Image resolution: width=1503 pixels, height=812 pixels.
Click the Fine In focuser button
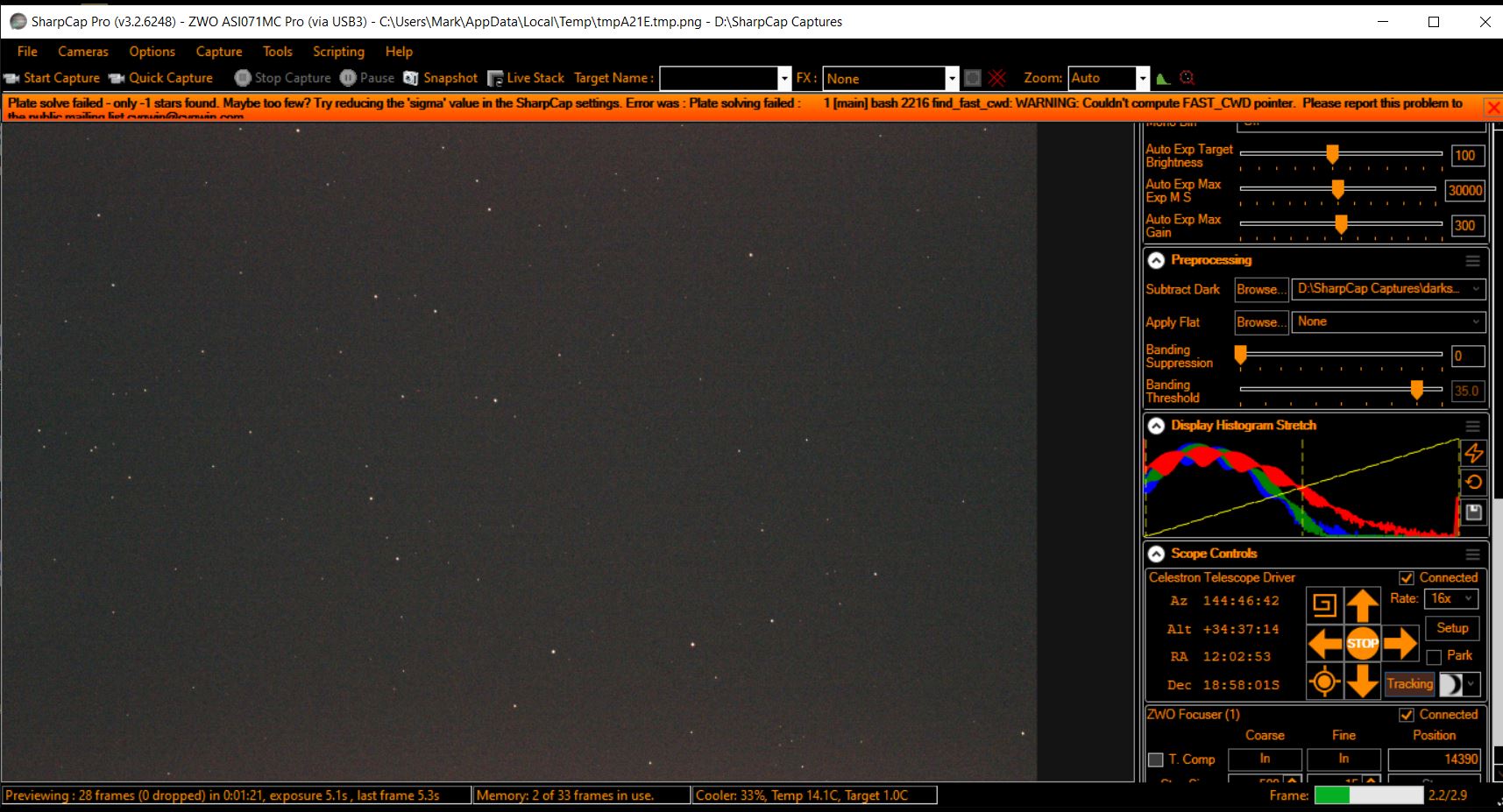click(x=1343, y=759)
